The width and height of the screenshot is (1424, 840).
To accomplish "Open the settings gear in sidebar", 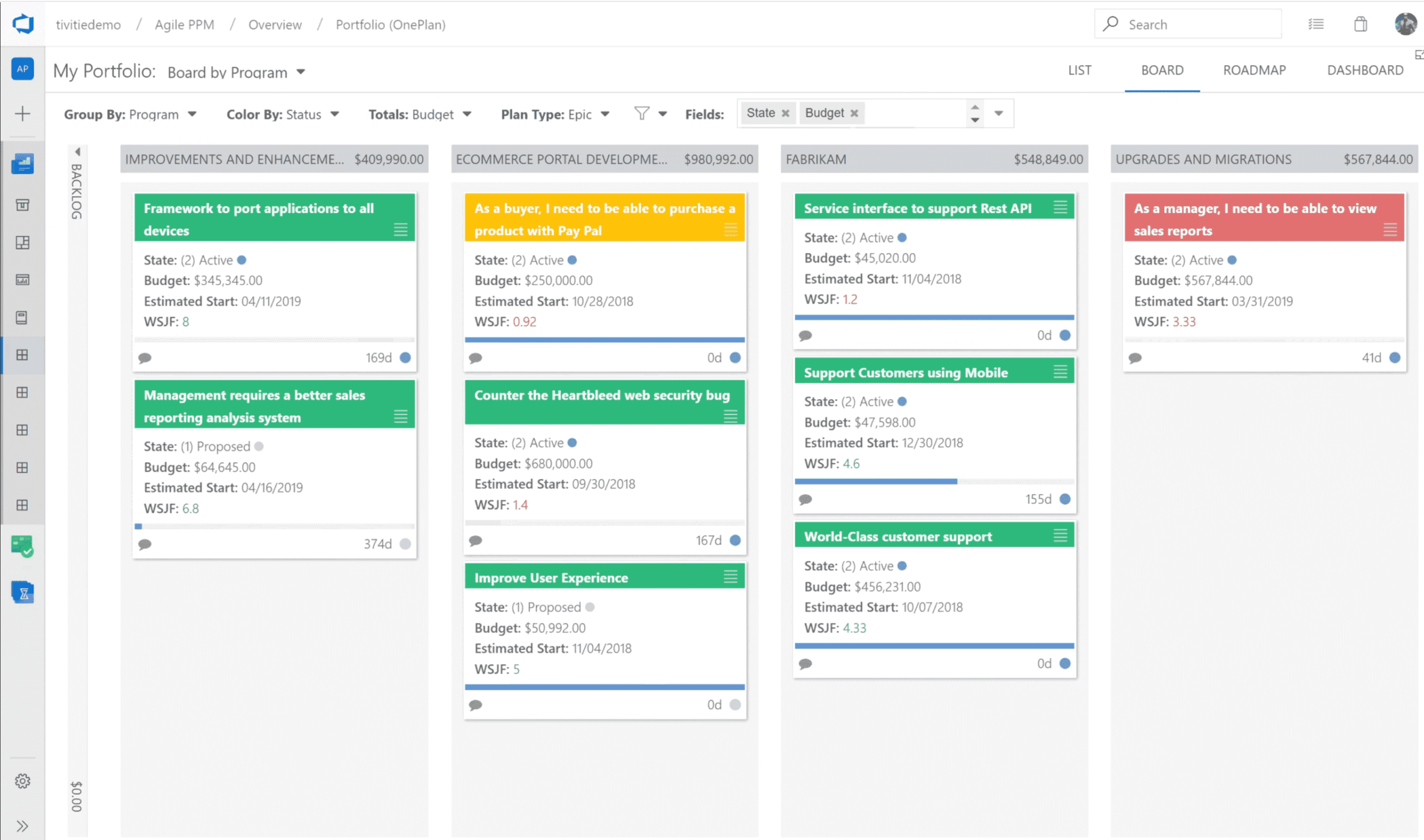I will (23, 781).
